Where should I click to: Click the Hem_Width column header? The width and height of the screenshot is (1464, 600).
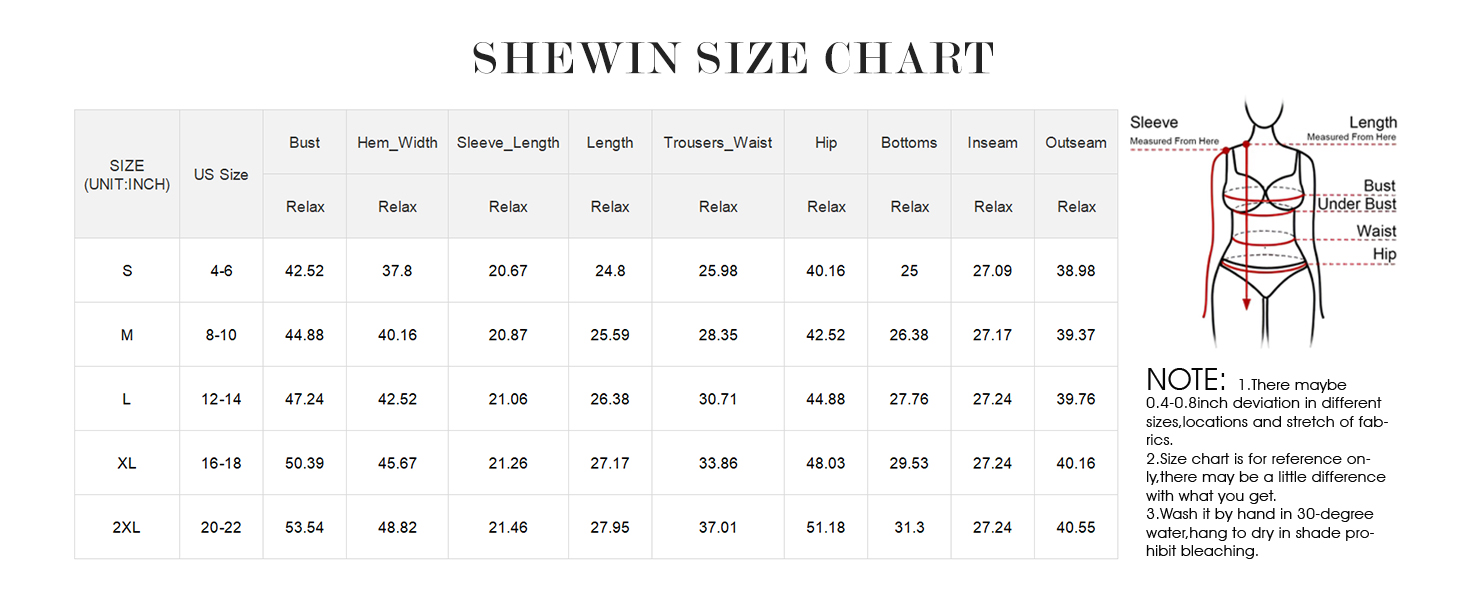coord(397,142)
